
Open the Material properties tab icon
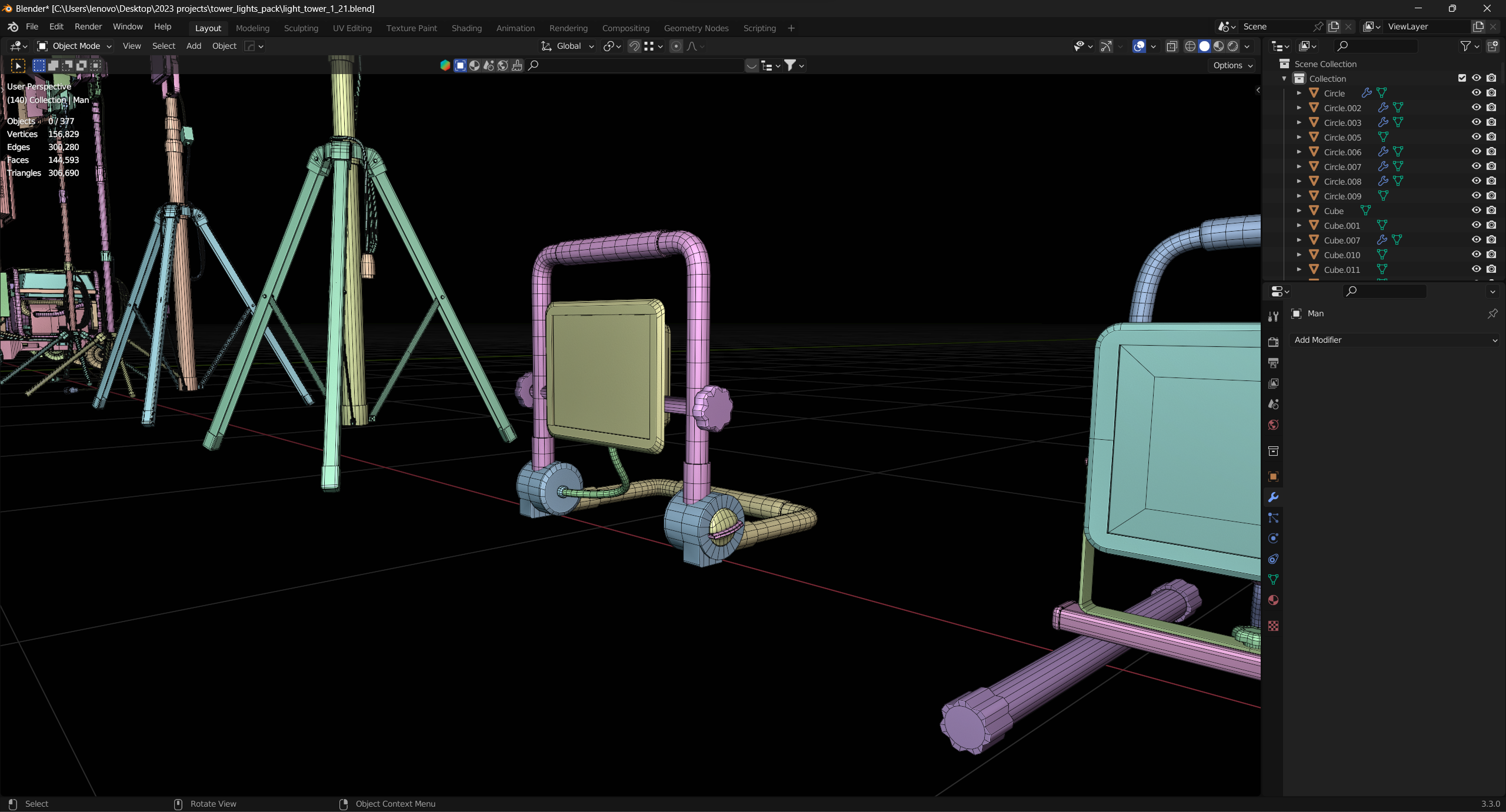(x=1273, y=600)
